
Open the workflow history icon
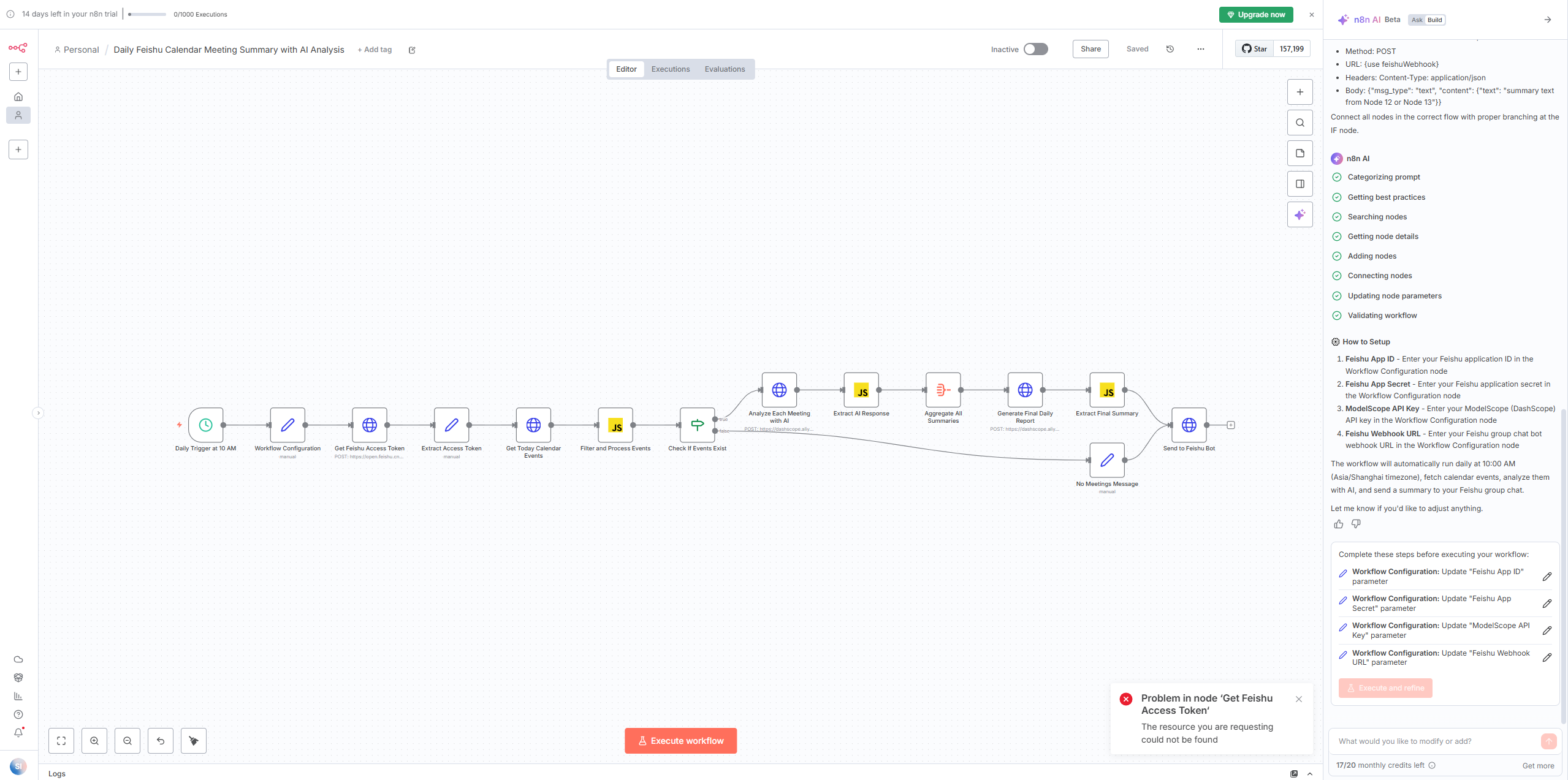[1170, 49]
